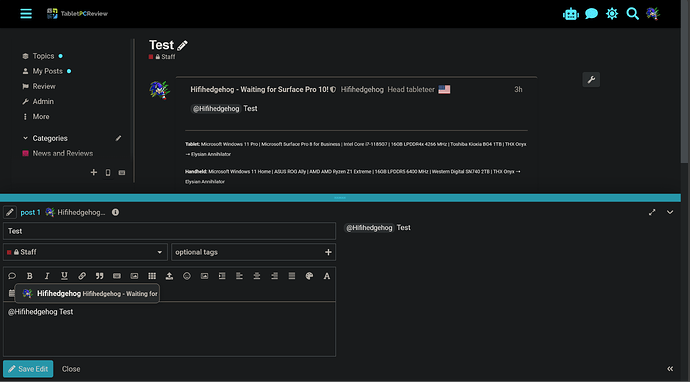
Task: Add a custom sidebar section
Action: click(93, 173)
